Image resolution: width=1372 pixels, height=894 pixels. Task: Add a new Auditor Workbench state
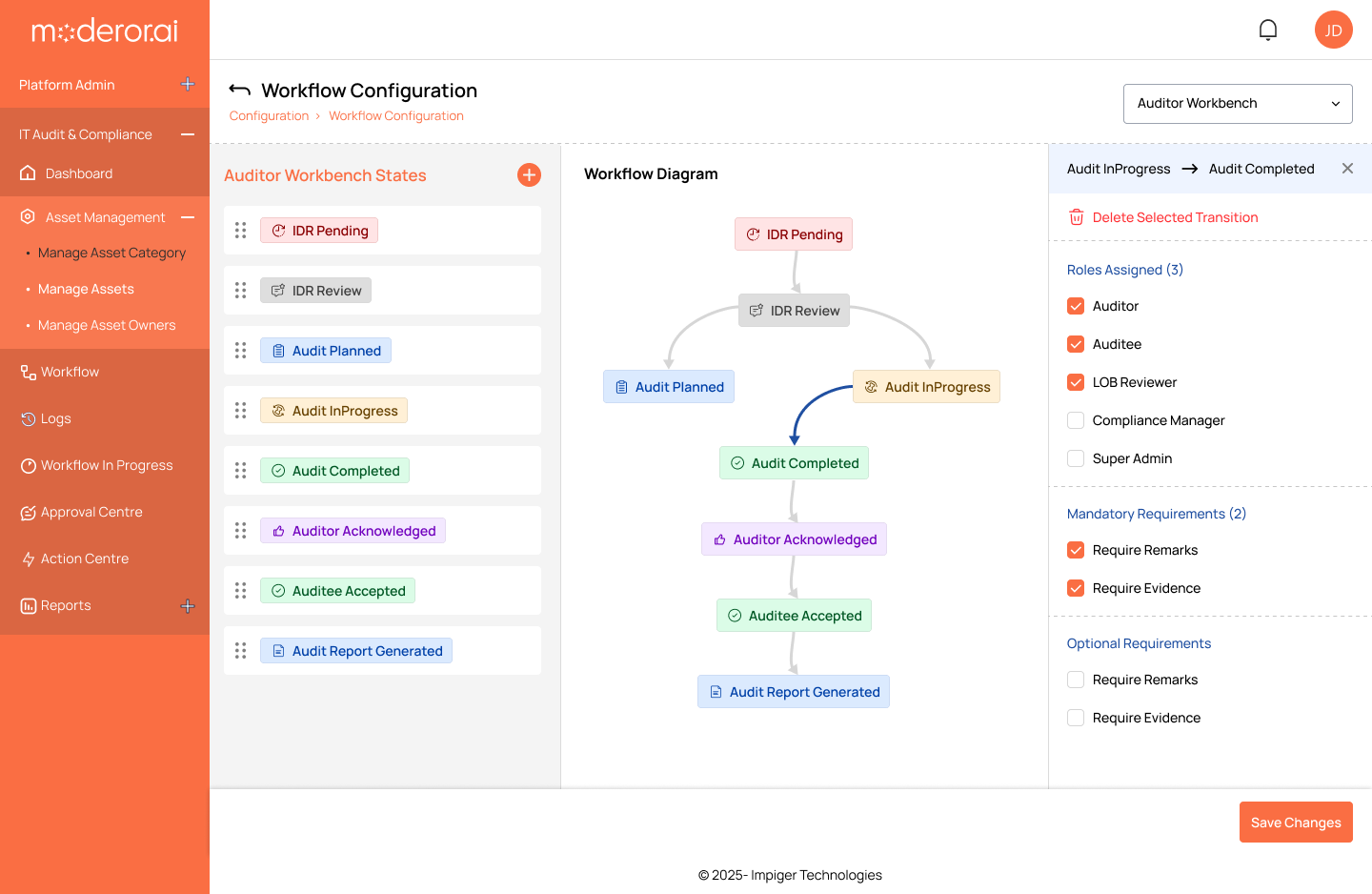[x=529, y=174]
